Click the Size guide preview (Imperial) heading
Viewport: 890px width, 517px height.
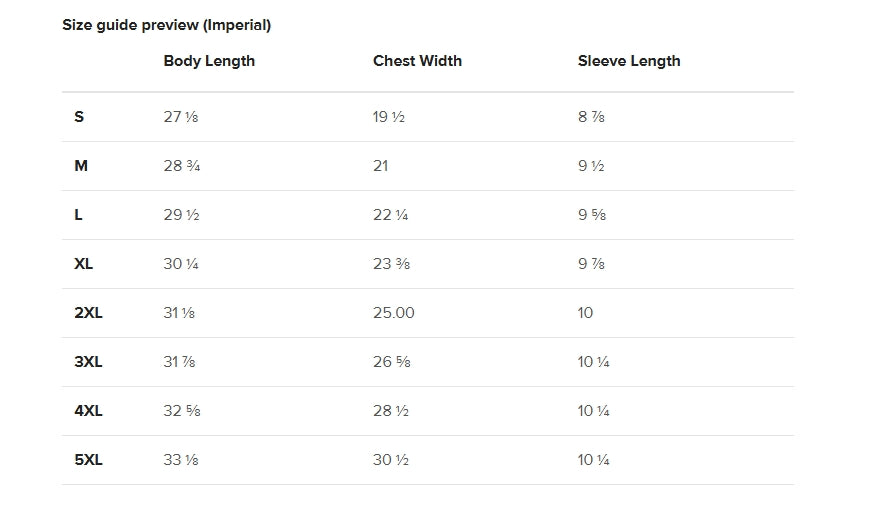(x=166, y=25)
